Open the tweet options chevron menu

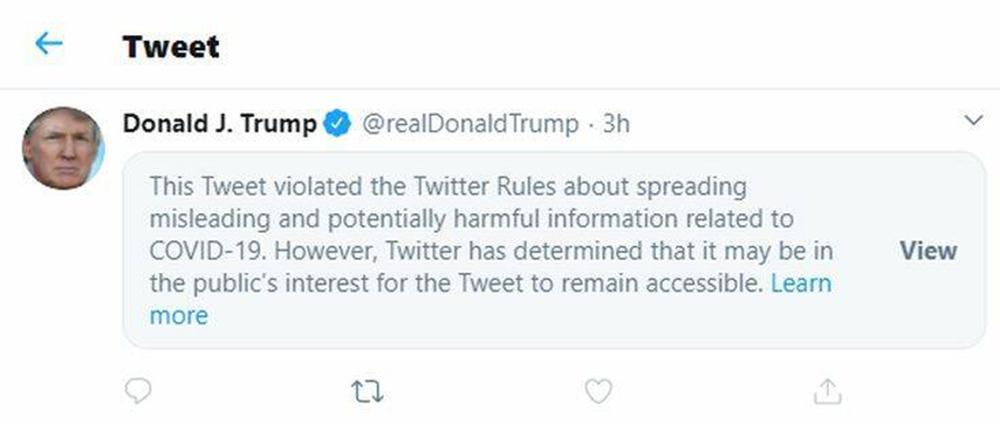point(974,121)
